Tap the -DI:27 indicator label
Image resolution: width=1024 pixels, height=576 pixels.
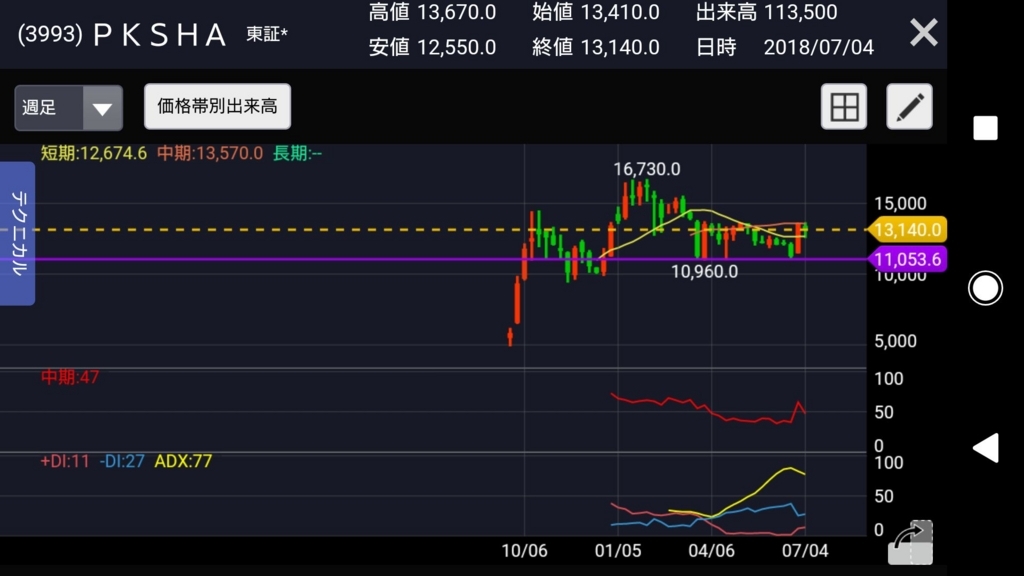point(121,461)
